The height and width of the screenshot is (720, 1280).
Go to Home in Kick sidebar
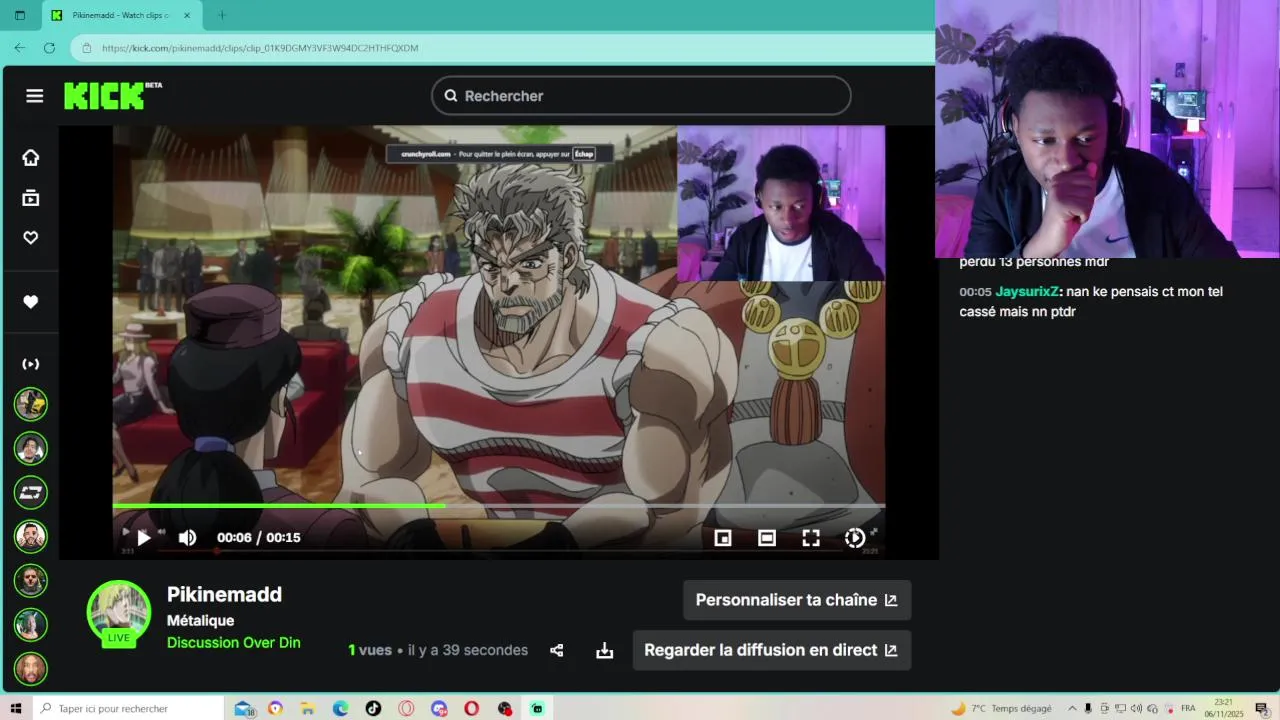pyautogui.click(x=31, y=157)
